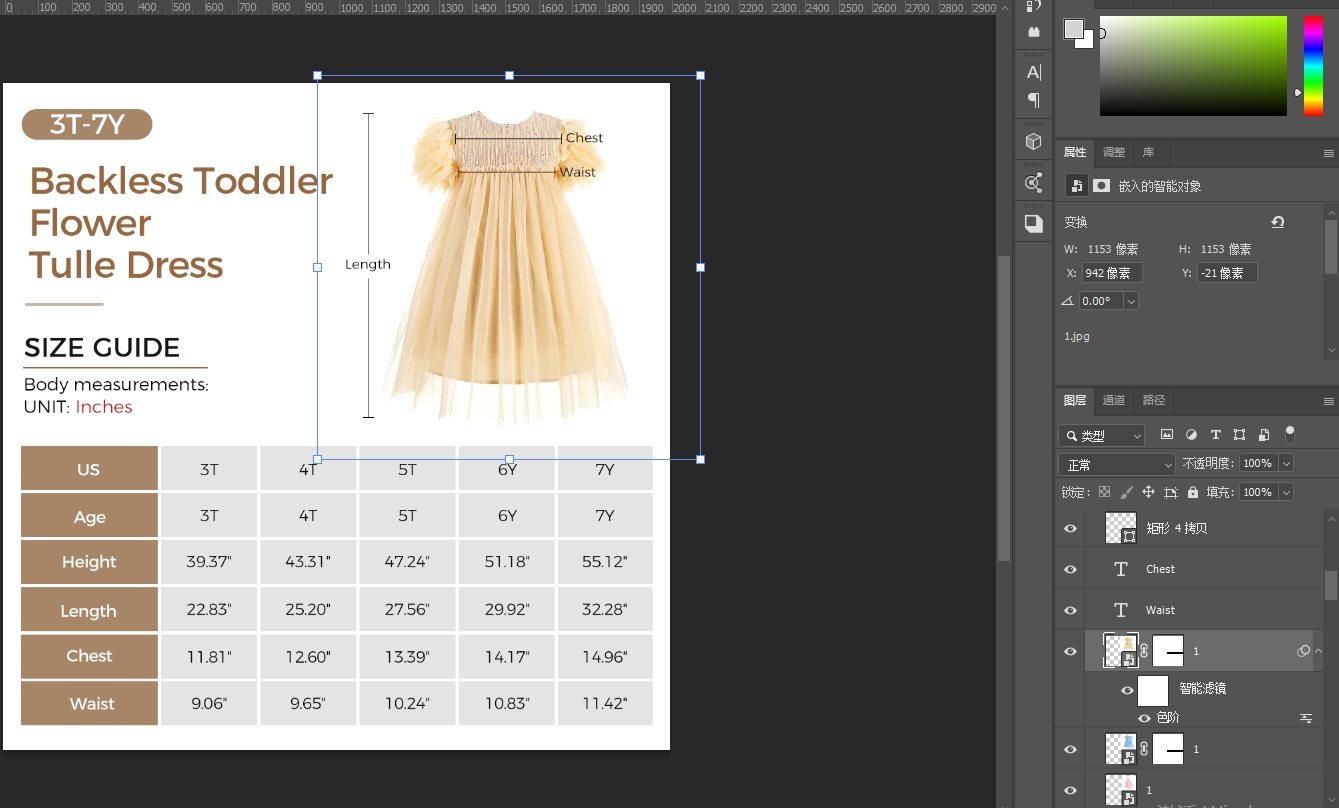Open the Layers panel options menu
The image size is (1339, 808).
(x=1328, y=401)
